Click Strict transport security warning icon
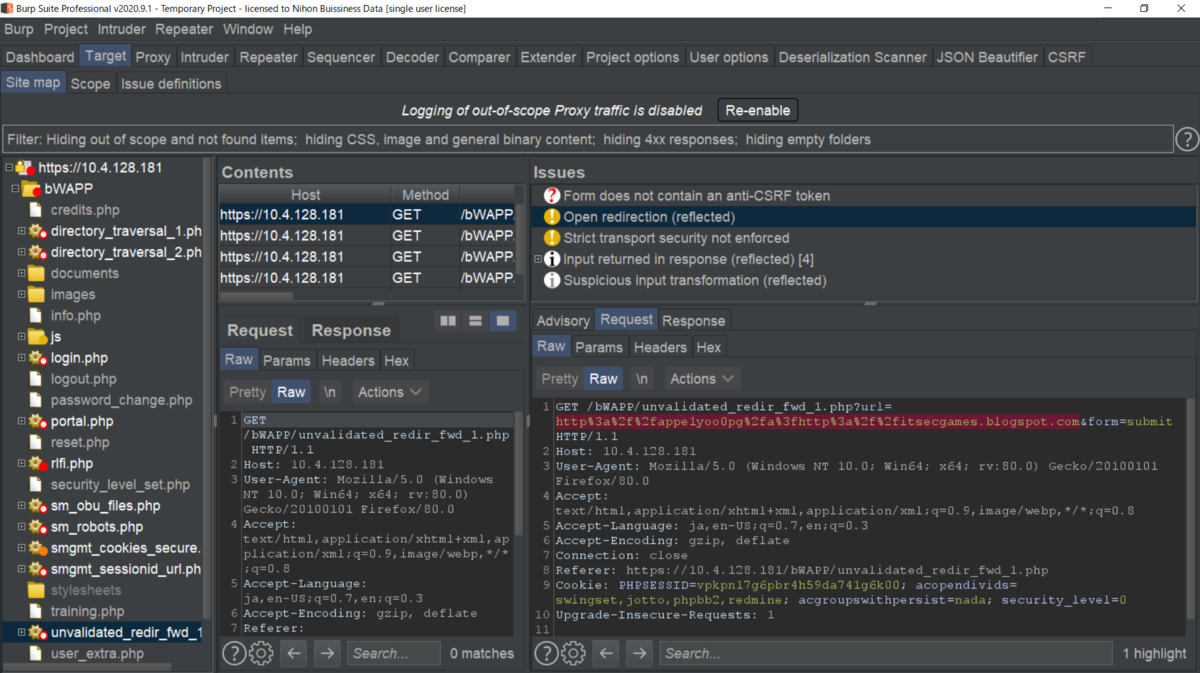 [x=552, y=238]
